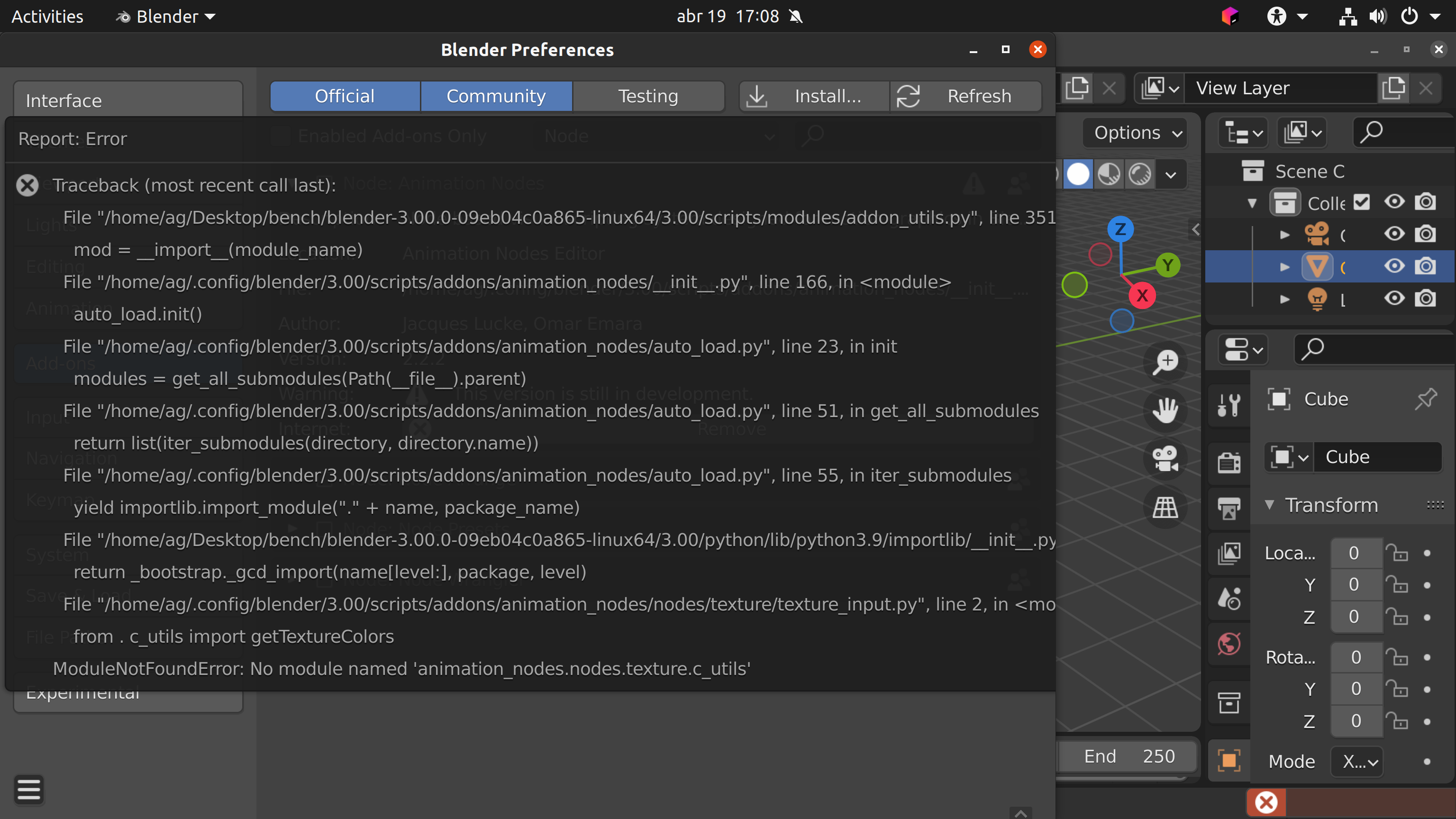Toggle camera view using the camera icon
Viewport: 1456px width, 819px height.
click(x=1165, y=459)
